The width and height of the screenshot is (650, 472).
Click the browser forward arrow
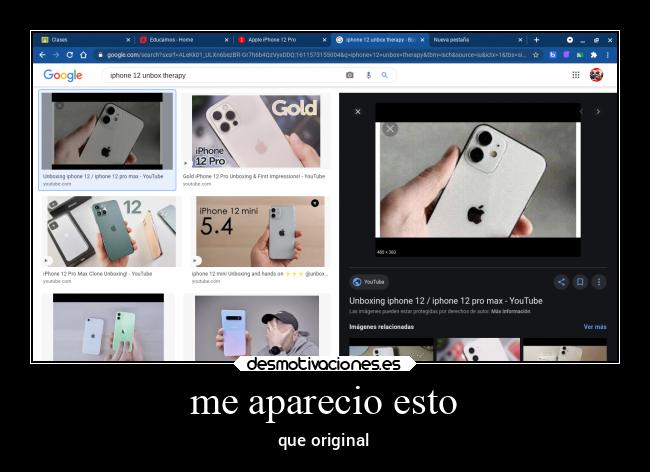[x=56, y=55]
